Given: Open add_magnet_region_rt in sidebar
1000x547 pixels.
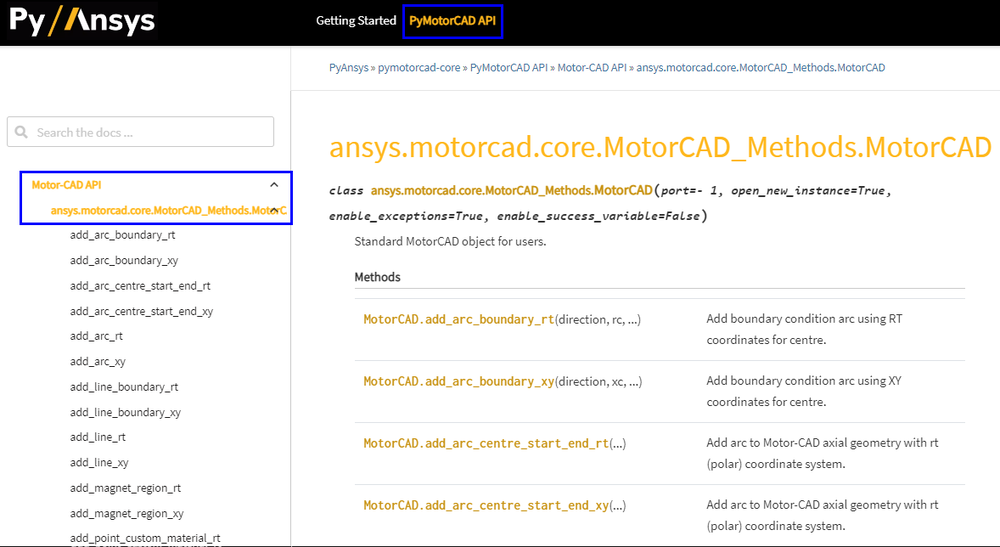Looking at the screenshot, I should tap(126, 488).
